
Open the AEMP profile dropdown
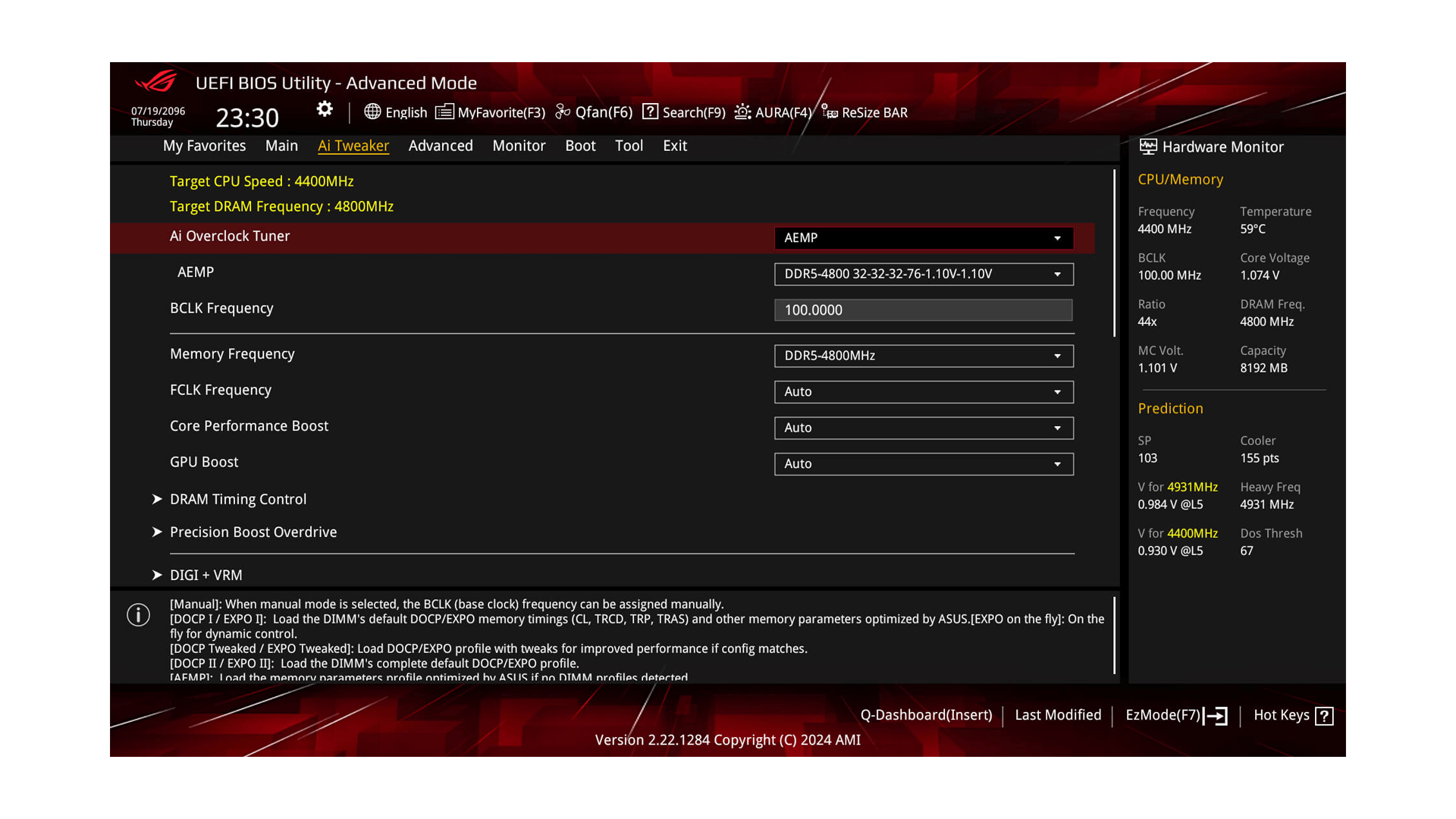[924, 274]
